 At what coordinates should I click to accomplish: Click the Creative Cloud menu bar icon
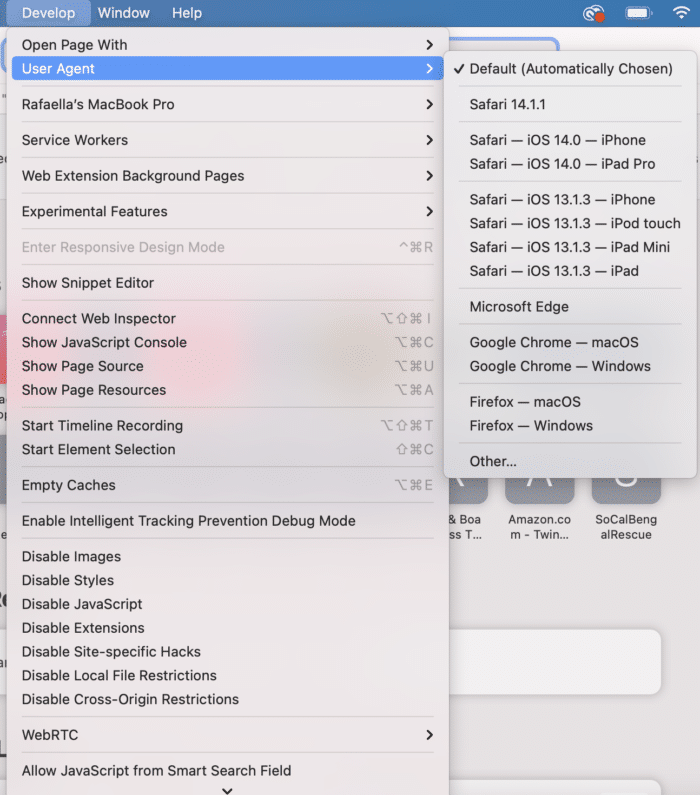click(594, 13)
